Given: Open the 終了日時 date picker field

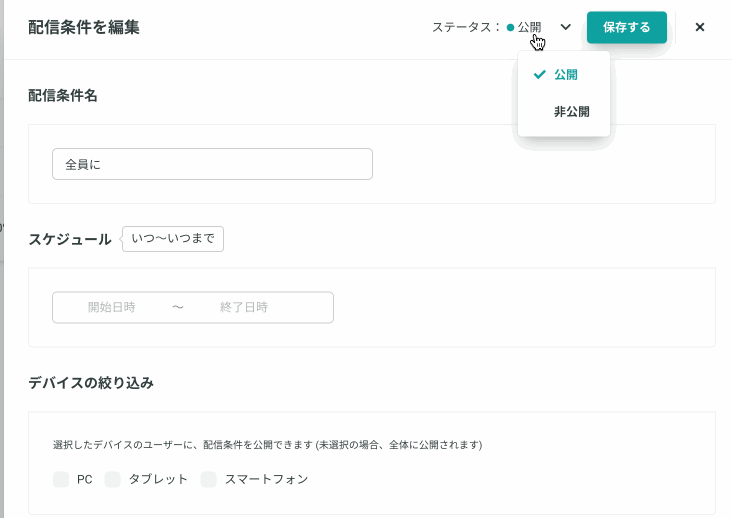Looking at the screenshot, I should pyautogui.click(x=244, y=308).
